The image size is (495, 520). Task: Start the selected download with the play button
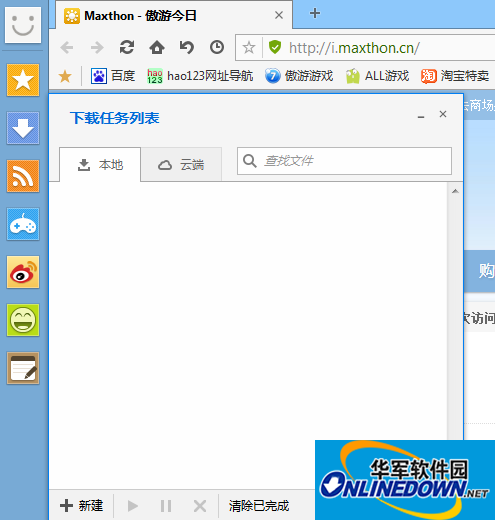(x=133, y=506)
